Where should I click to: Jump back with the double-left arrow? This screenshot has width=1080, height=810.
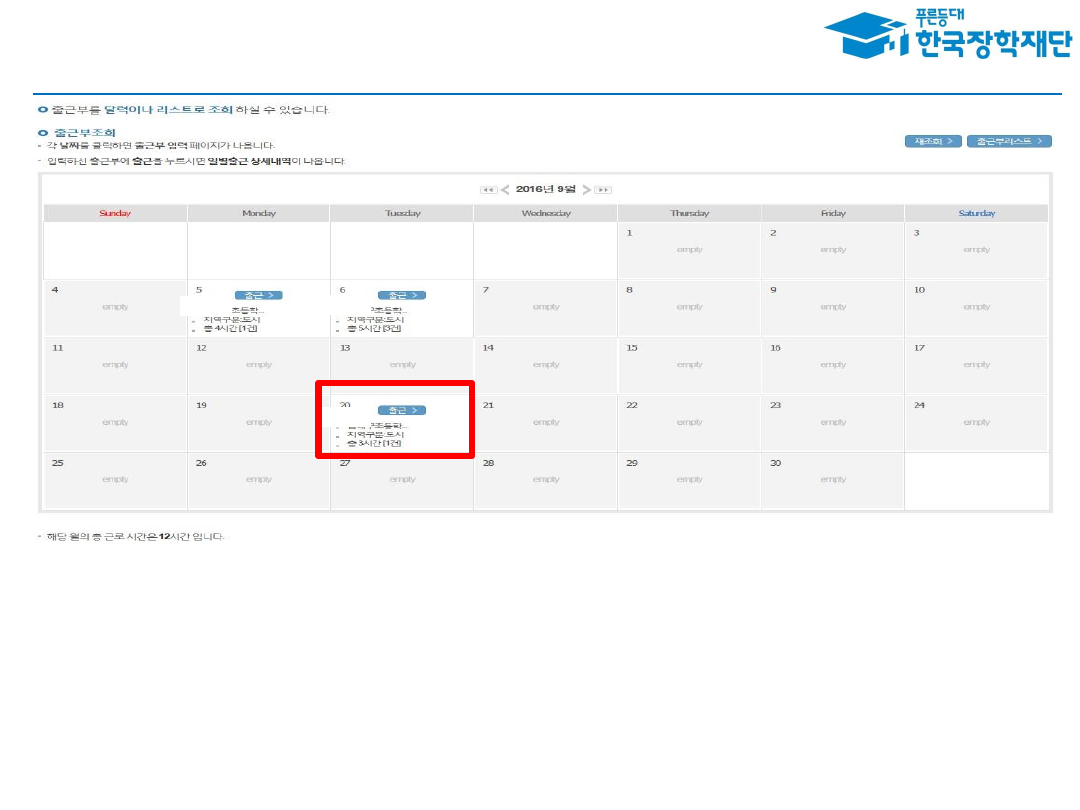488,190
